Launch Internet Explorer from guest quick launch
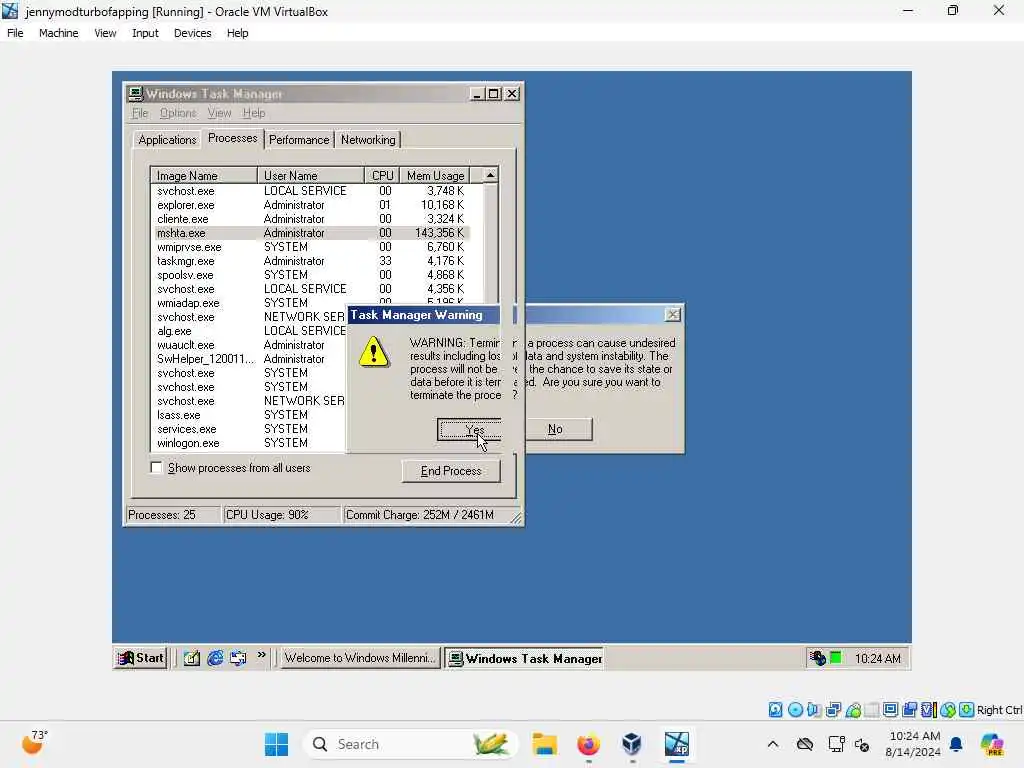 pos(215,658)
